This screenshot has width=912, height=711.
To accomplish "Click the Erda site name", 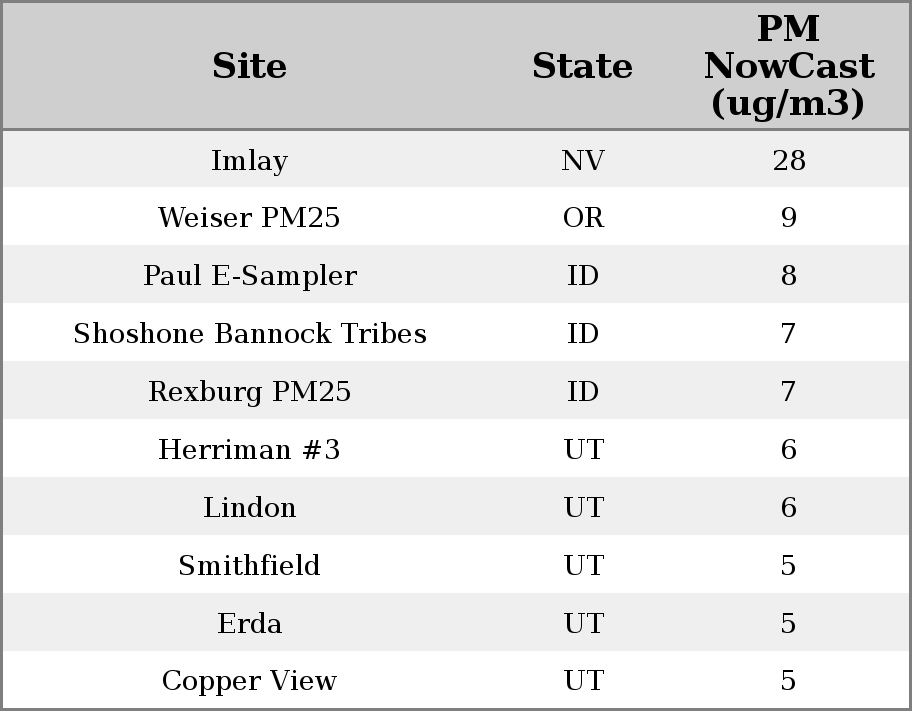I will 249,624.
